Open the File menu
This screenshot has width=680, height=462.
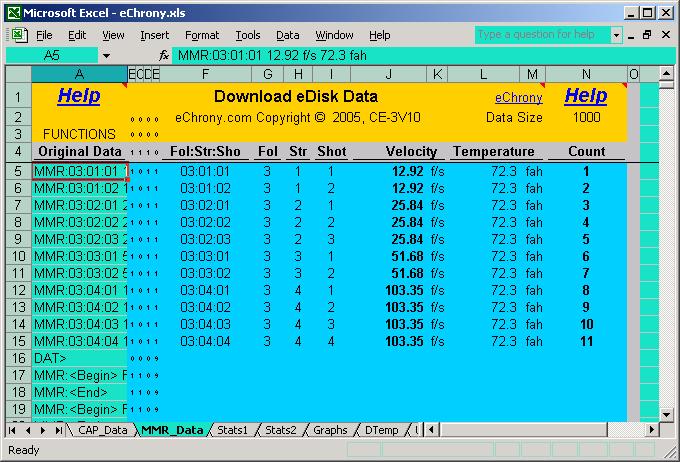point(44,35)
